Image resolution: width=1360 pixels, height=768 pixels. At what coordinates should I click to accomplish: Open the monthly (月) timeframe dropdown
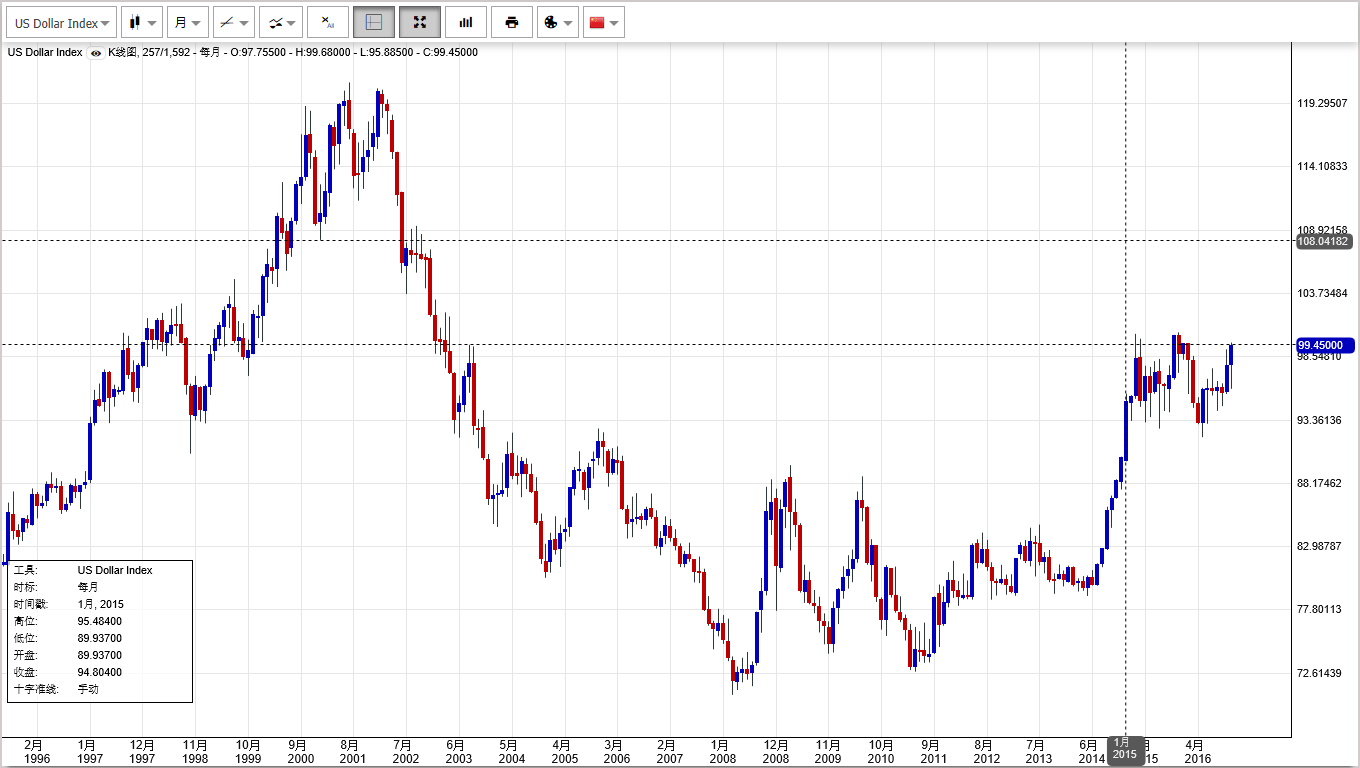pyautogui.click(x=187, y=22)
